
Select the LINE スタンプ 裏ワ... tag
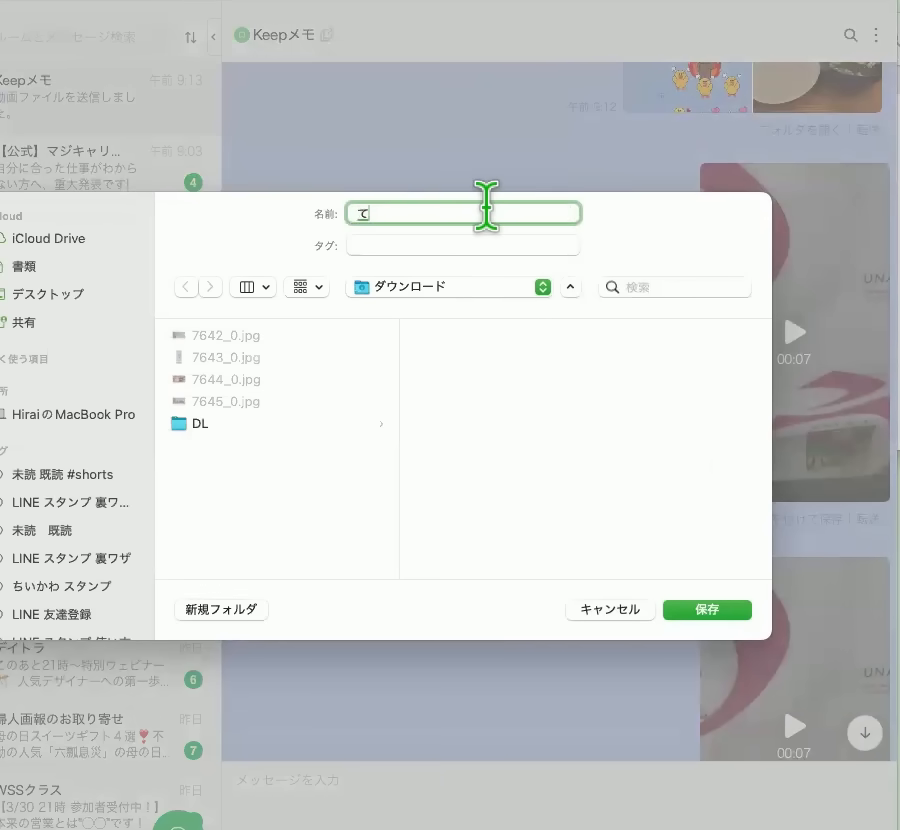tap(70, 502)
